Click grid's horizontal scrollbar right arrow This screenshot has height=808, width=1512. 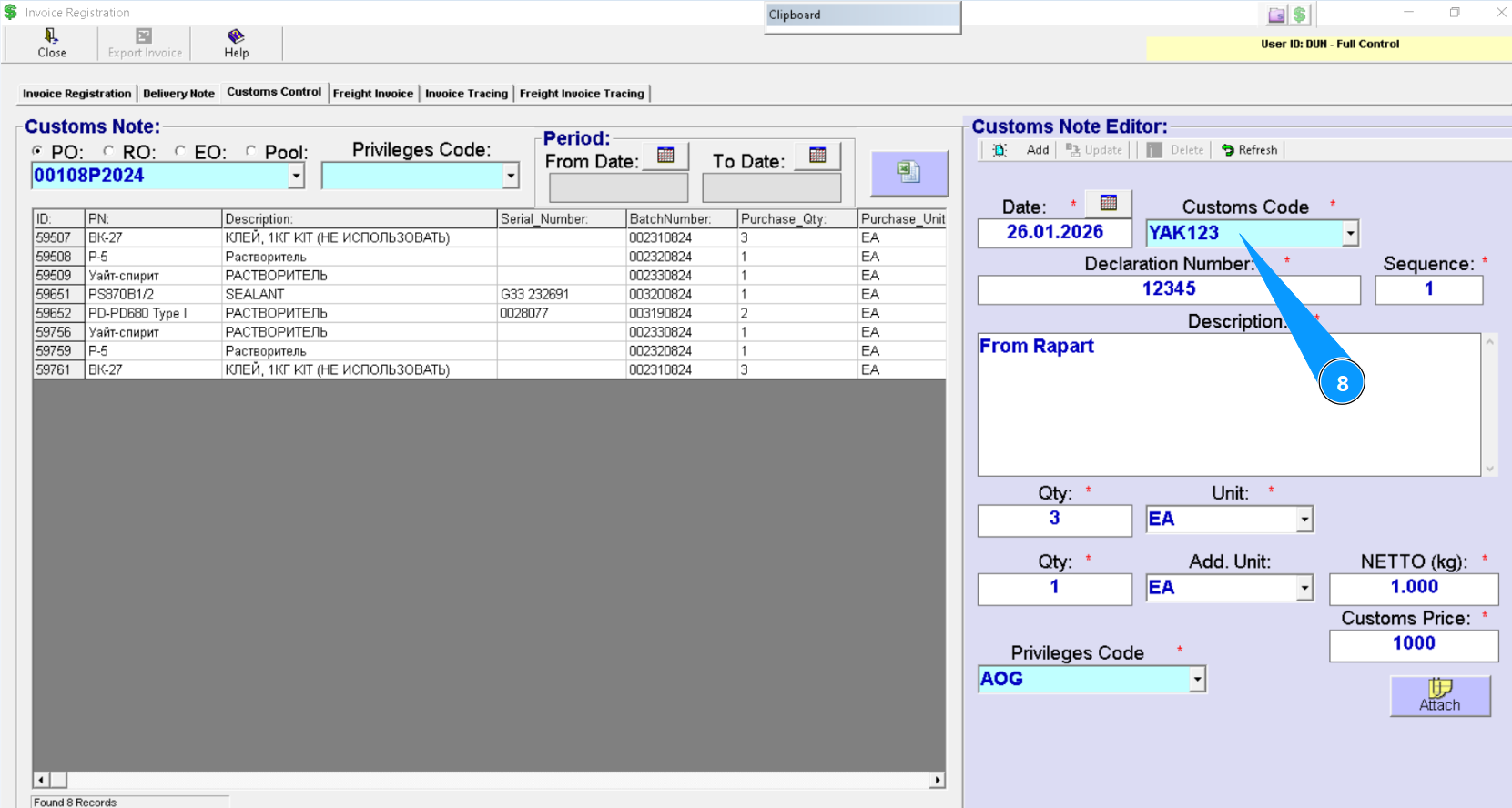[x=937, y=780]
